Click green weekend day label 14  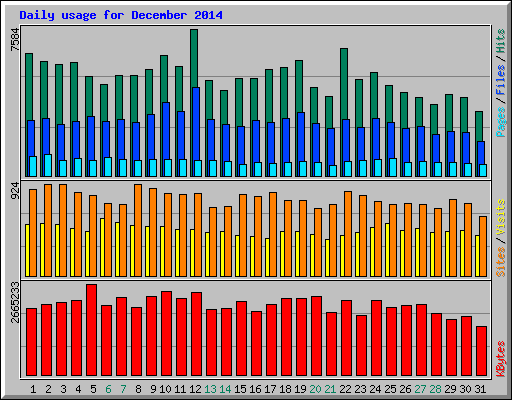pyautogui.click(x=225, y=389)
